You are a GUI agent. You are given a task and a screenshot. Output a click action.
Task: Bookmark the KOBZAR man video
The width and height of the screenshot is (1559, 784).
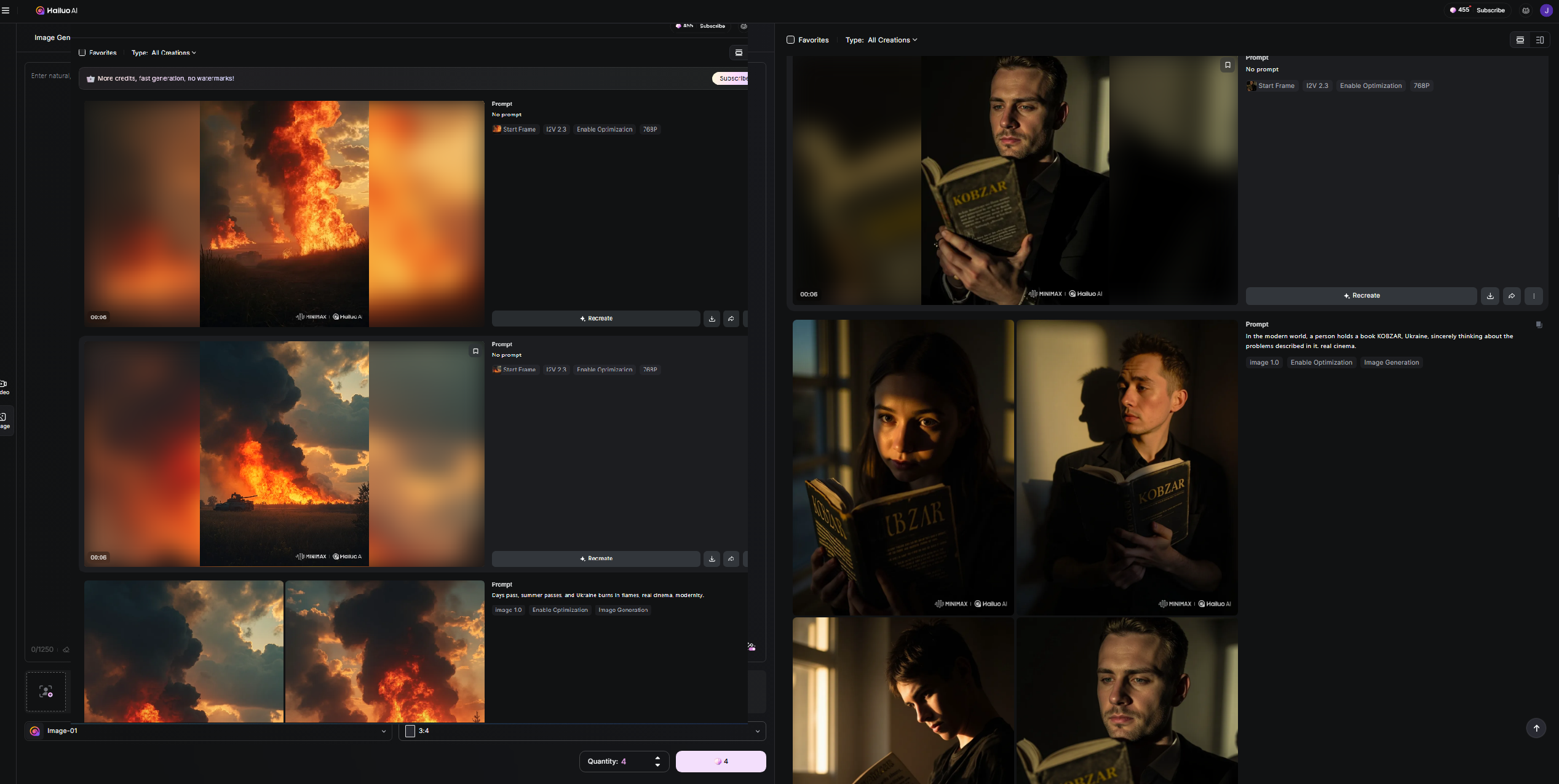tap(1228, 65)
